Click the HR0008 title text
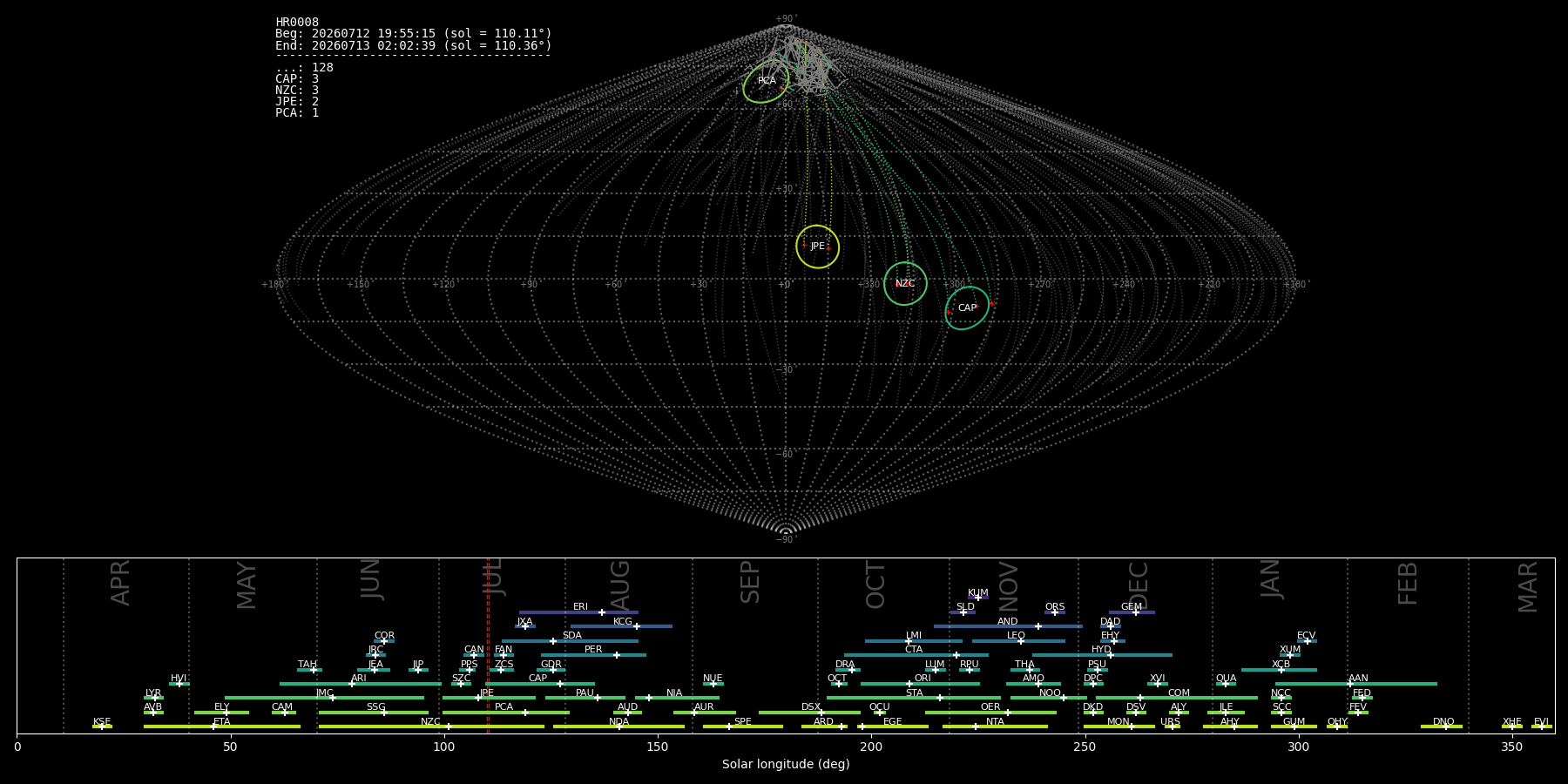This screenshot has width=1568, height=784. [x=297, y=22]
